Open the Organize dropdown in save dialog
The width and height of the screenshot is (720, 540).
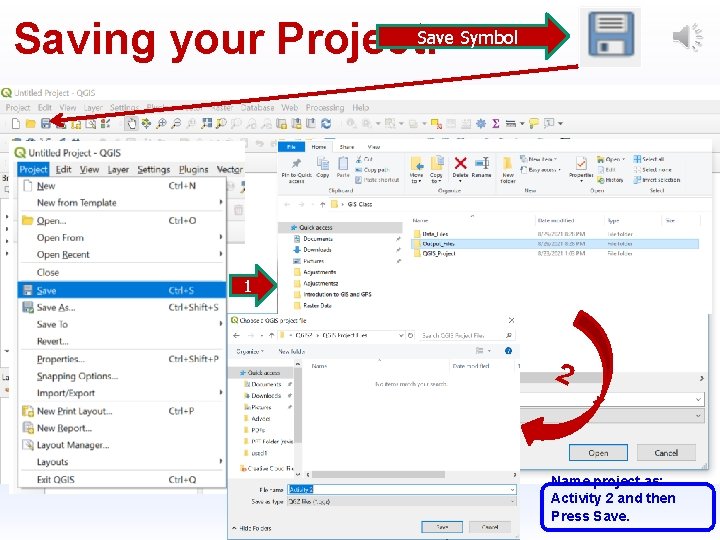250,351
